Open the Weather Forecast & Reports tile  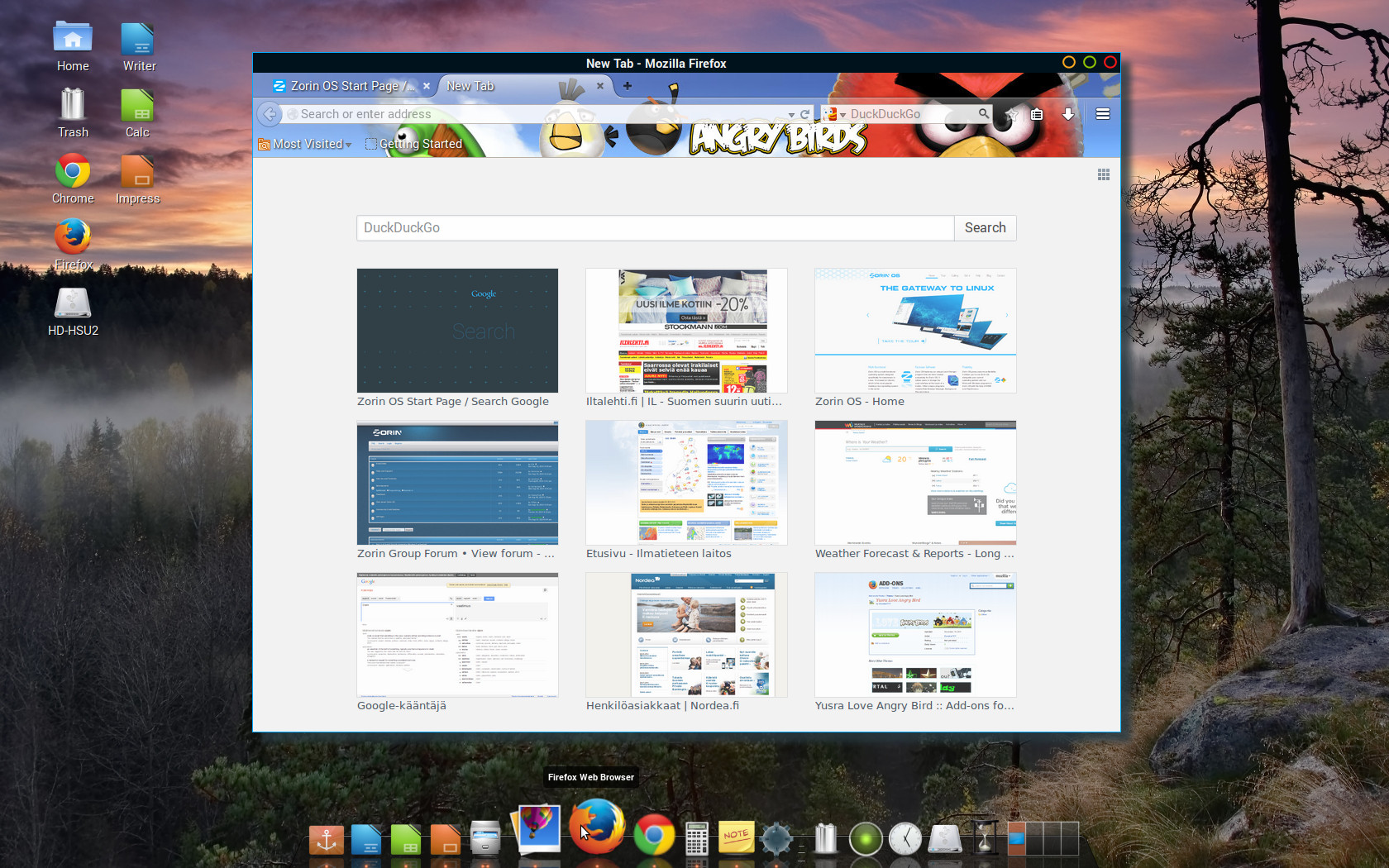tap(915, 483)
